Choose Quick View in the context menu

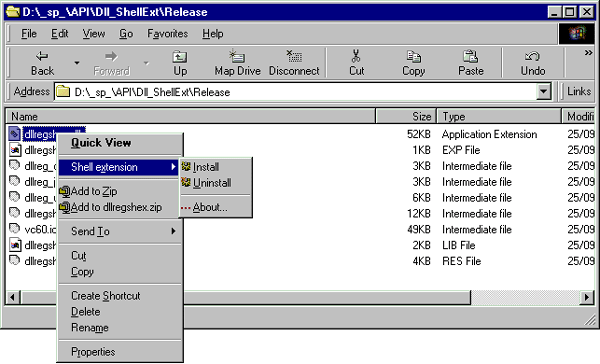120,143
